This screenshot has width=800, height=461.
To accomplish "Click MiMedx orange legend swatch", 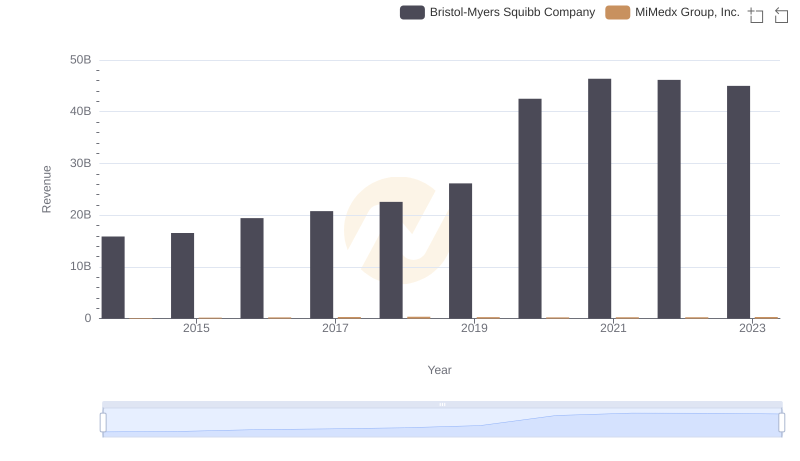I will [617, 12].
